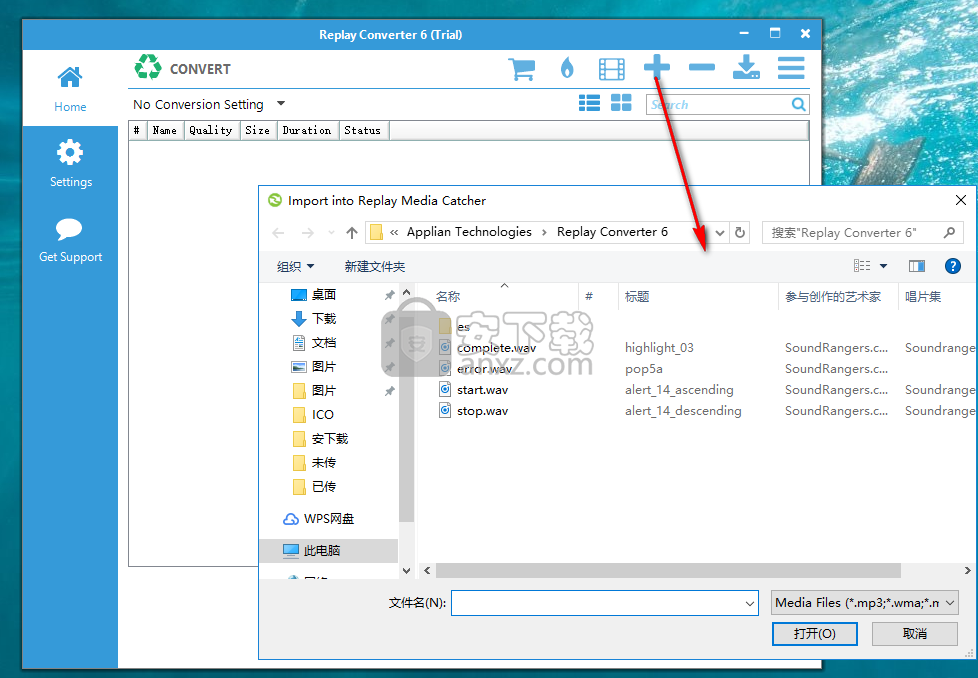Go up one folder level
The image size is (978, 678).
click(352, 233)
